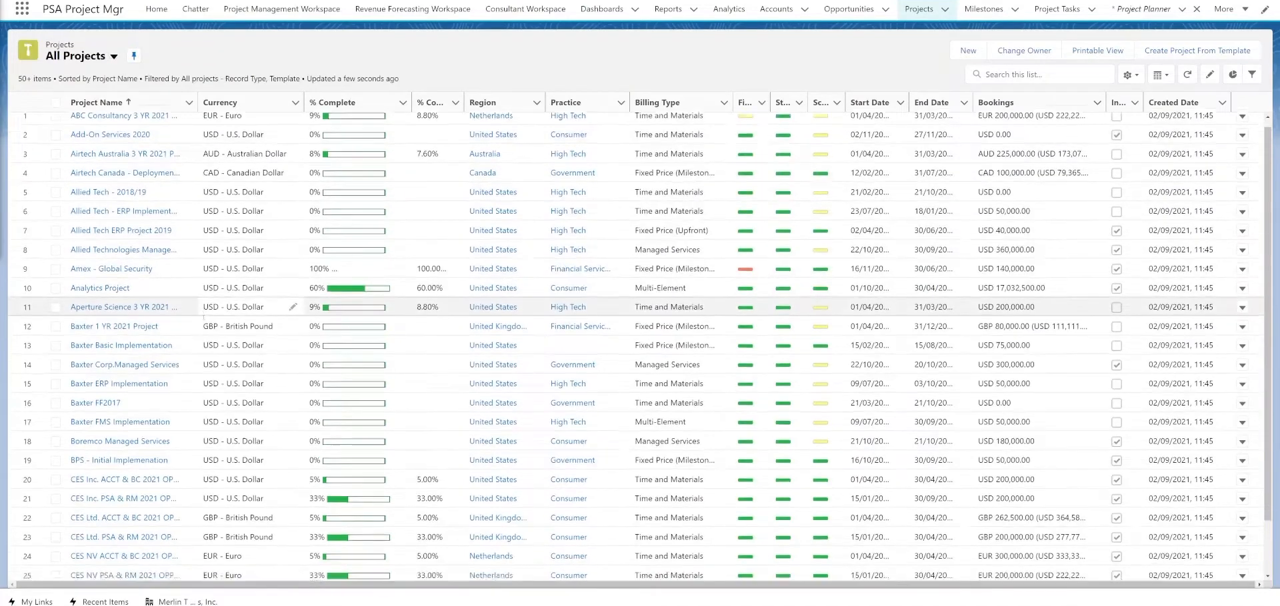Click the New button
Screen dimensions: 1280x606
pyautogui.click(x=968, y=51)
